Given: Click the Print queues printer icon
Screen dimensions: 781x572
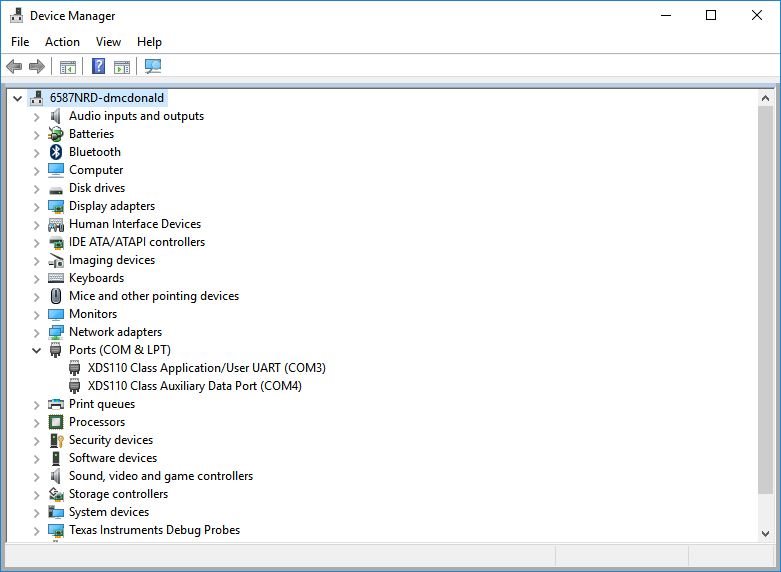Looking at the screenshot, I should [x=56, y=404].
